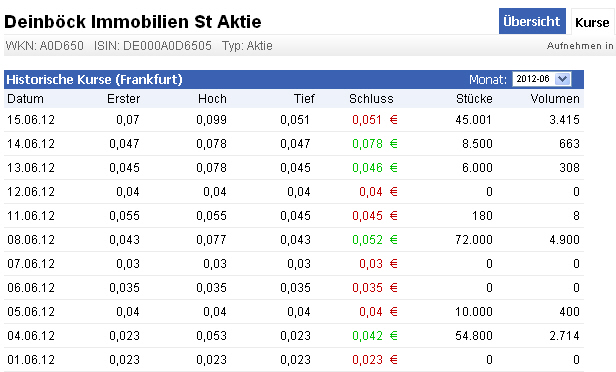Click the Aufnehmen in link
616x372 pixels.
tap(580, 46)
